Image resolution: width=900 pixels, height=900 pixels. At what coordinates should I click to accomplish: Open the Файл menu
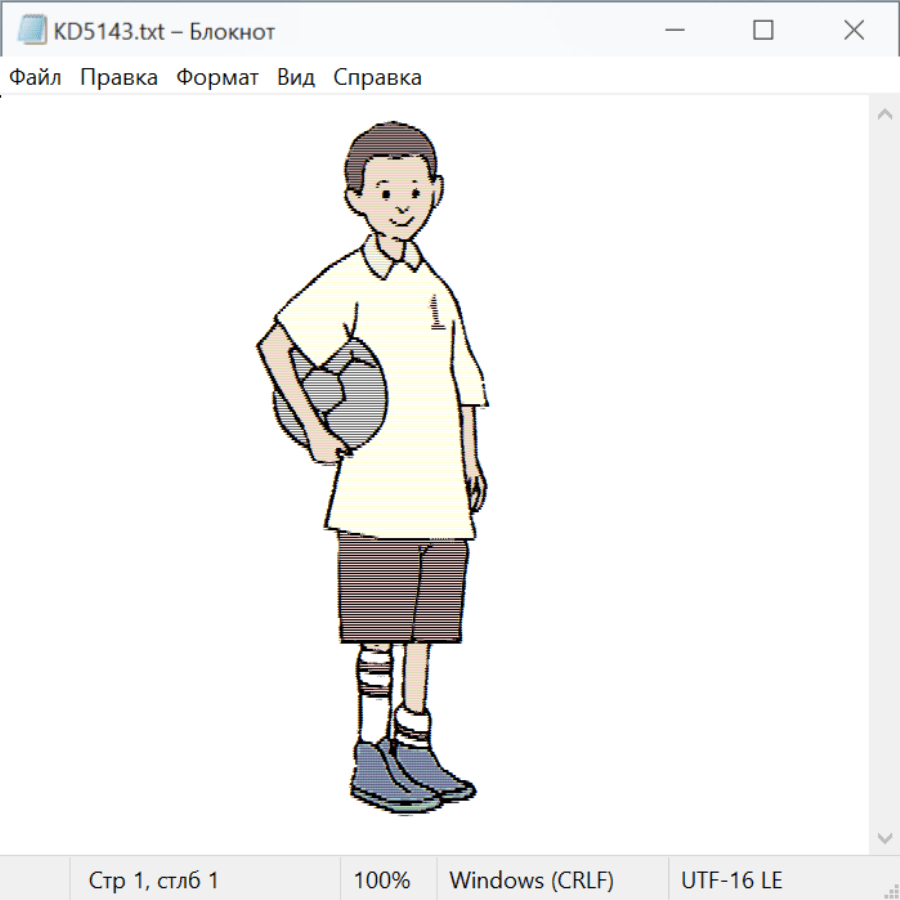pyautogui.click(x=36, y=78)
